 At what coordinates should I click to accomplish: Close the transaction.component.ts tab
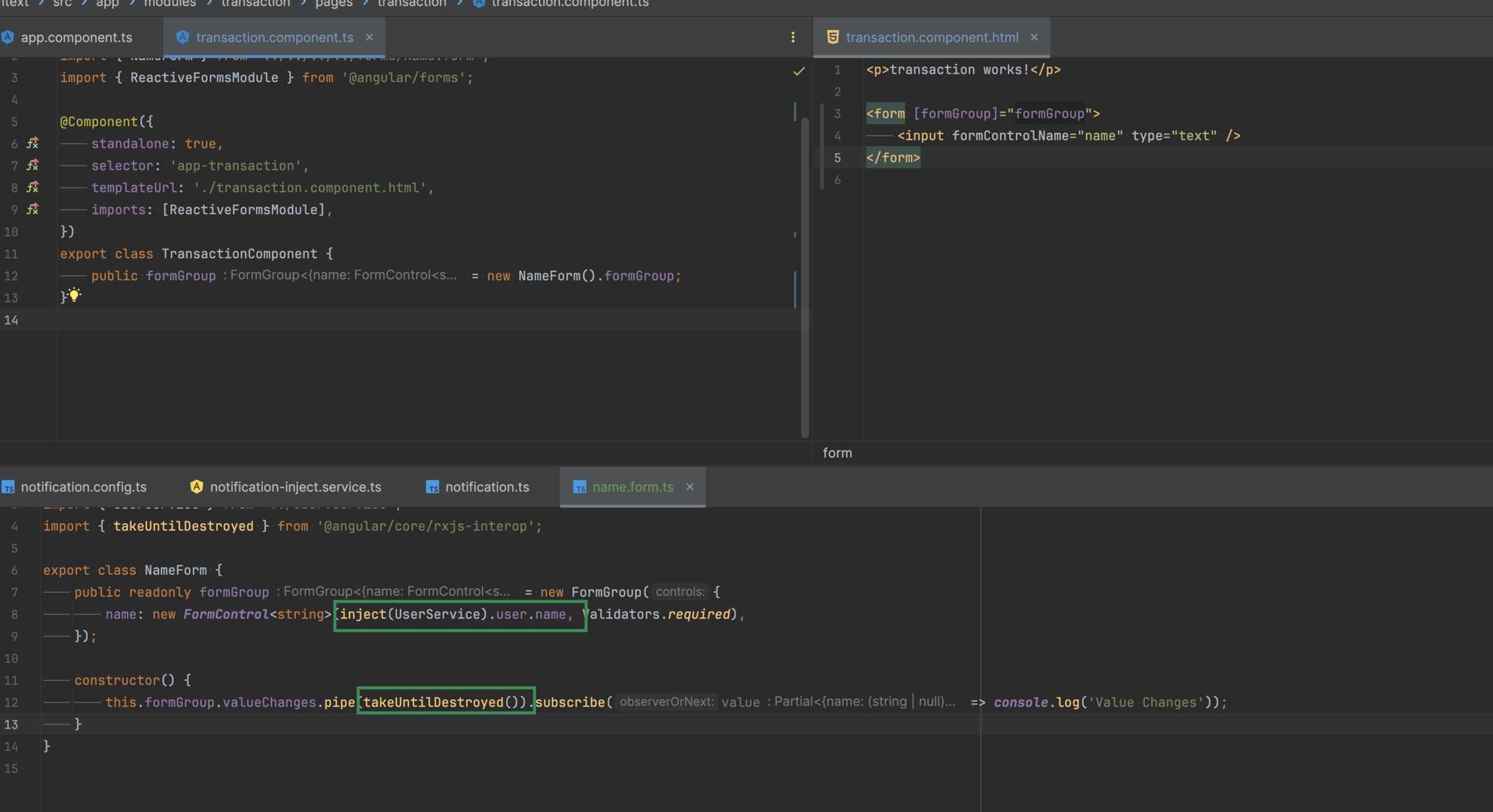[369, 37]
